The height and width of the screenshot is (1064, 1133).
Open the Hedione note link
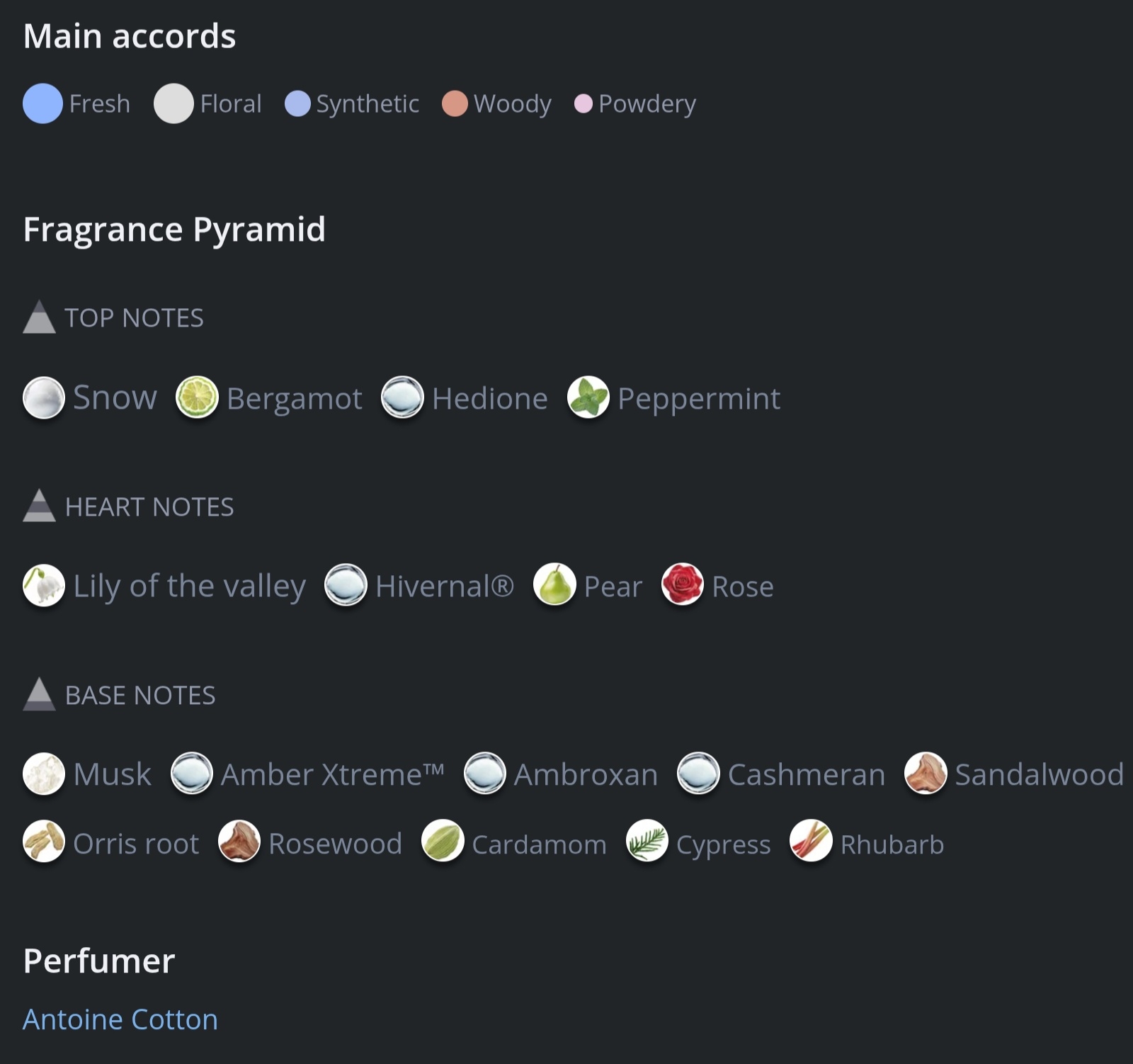tap(489, 399)
